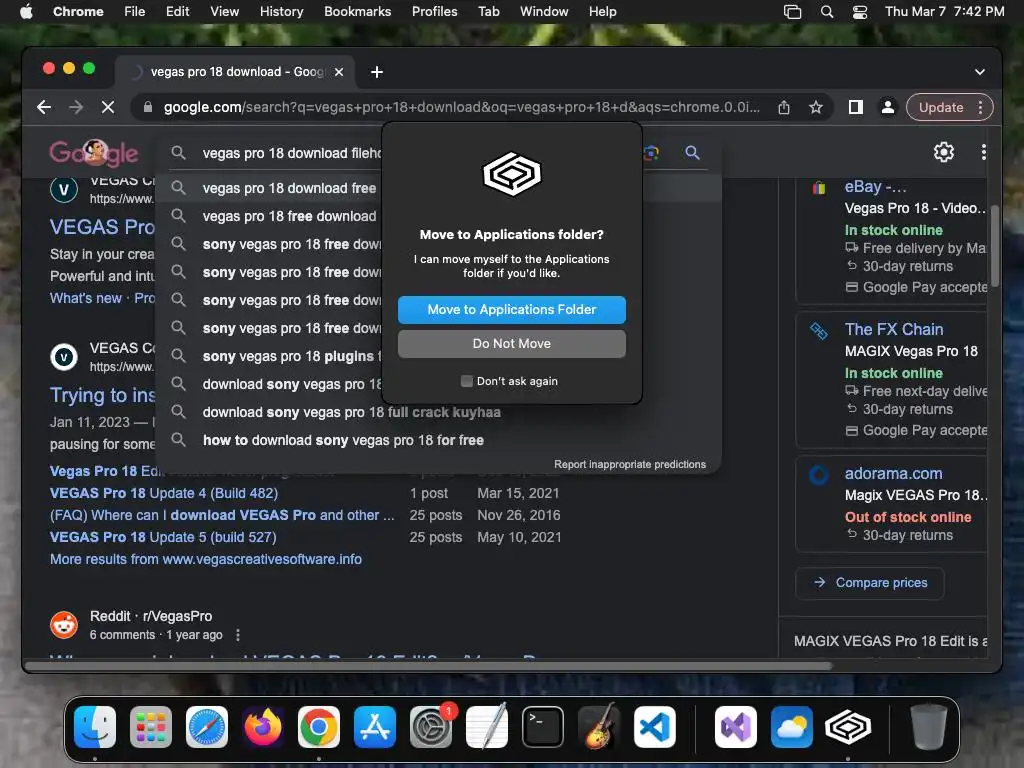This screenshot has height=768, width=1024.
Task: Open Terminal from the Dock
Action: [543, 727]
